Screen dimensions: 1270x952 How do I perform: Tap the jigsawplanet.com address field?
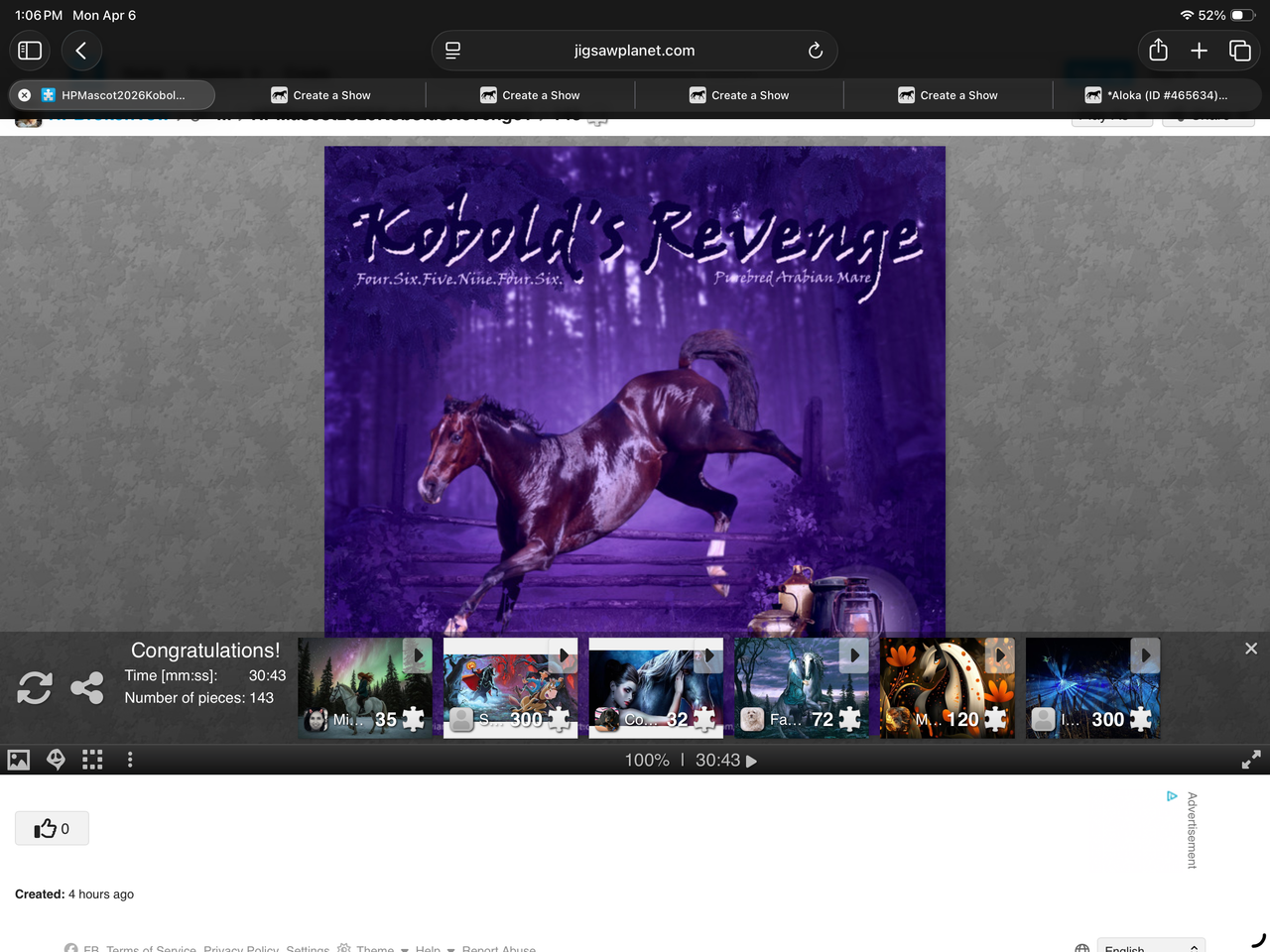634,51
